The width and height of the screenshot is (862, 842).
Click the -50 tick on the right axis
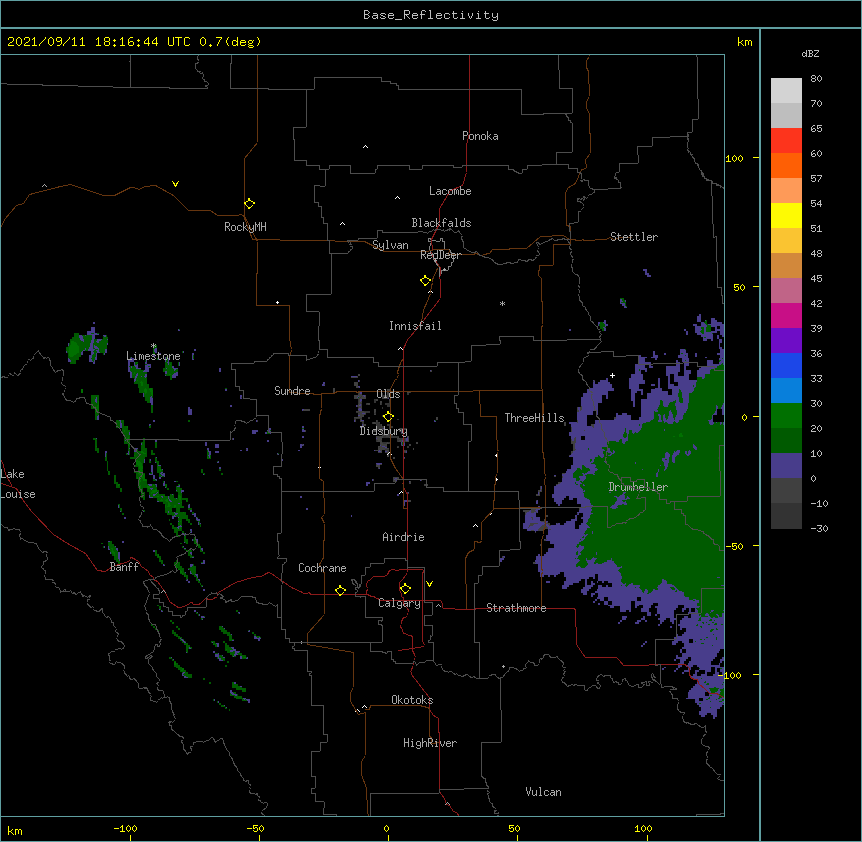point(734,546)
